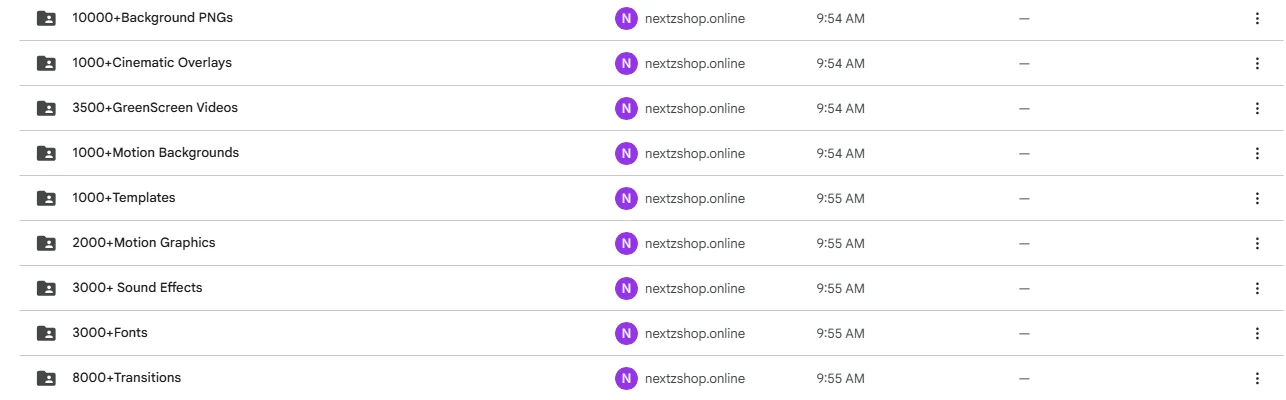The image size is (1286, 400).
Task: Open the 1000+Templates folder name
Action: pos(124,198)
